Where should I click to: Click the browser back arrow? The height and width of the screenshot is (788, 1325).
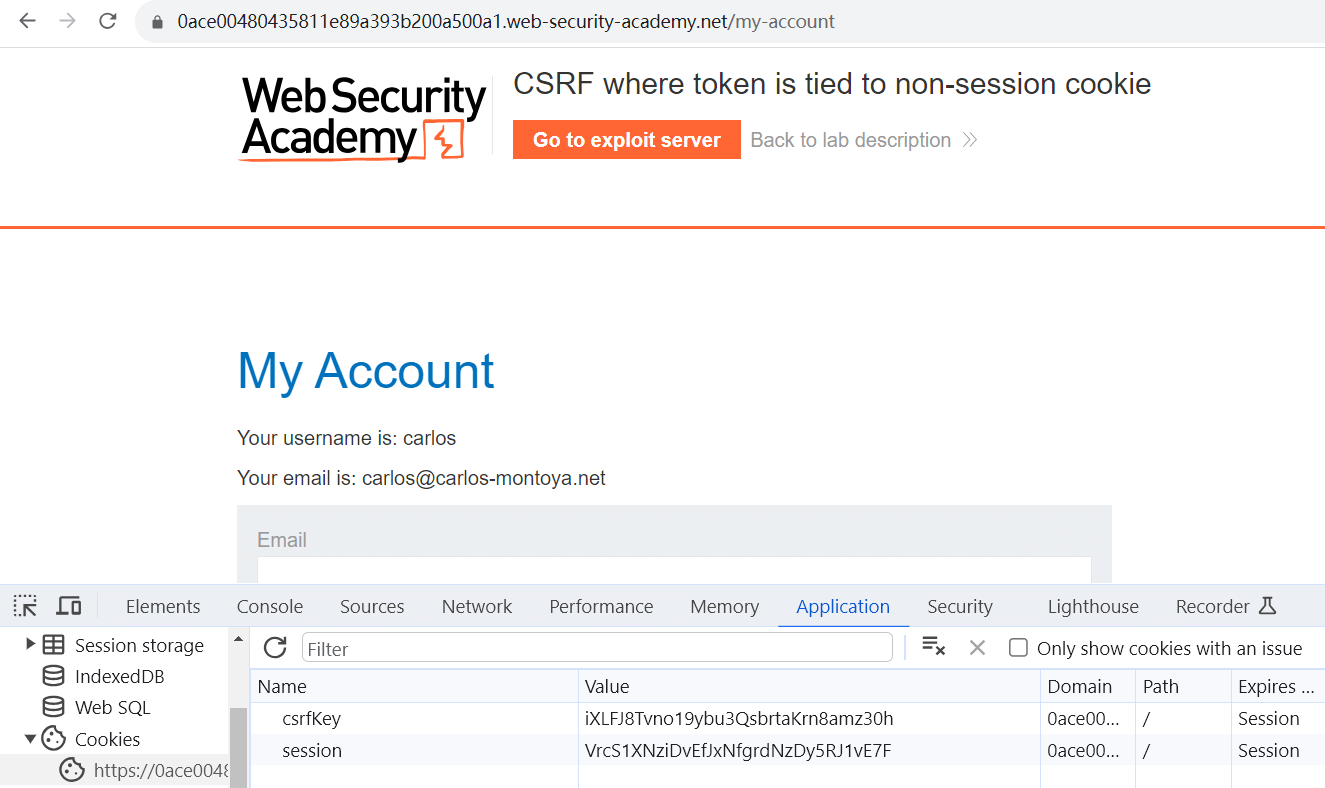[x=27, y=21]
